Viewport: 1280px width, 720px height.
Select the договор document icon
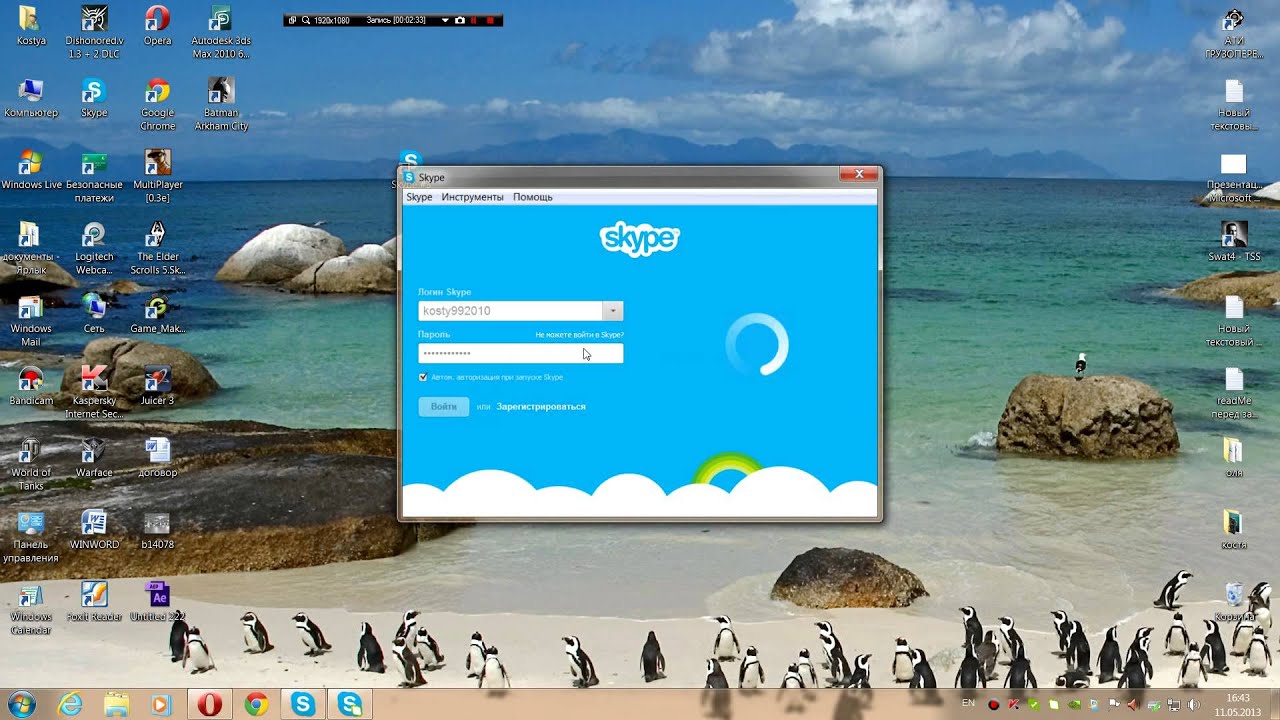[157, 458]
